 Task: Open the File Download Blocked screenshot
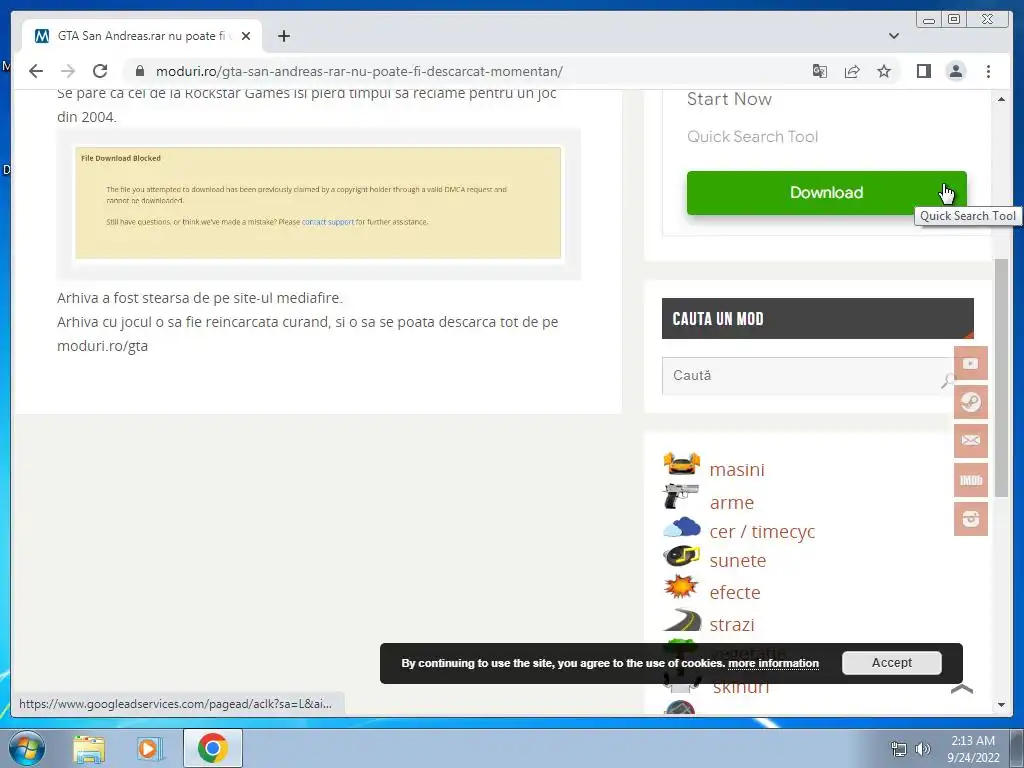(318, 203)
